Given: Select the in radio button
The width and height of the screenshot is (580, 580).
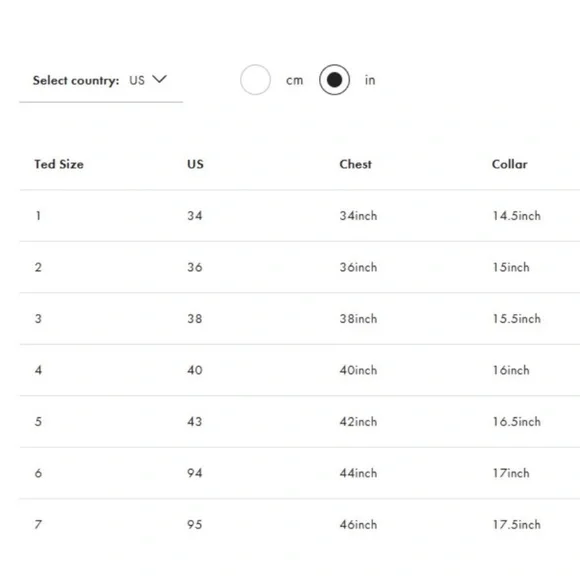Looking at the screenshot, I should [x=334, y=80].
